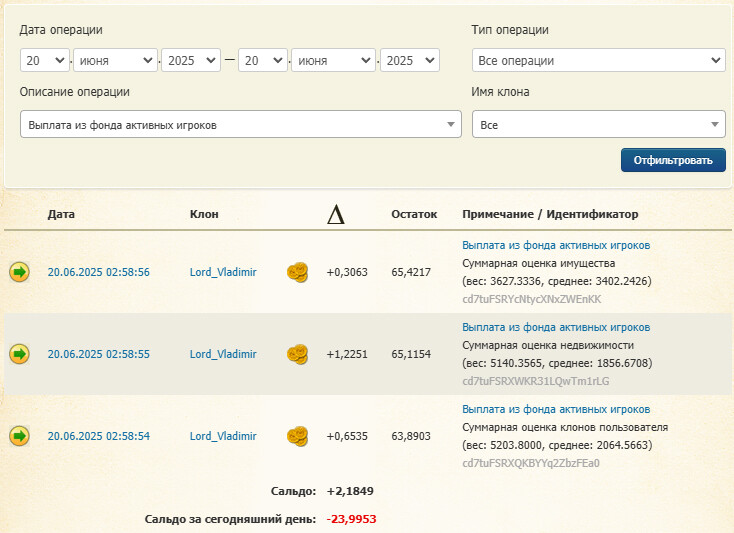The image size is (734, 533).
Task: Click the gold coins icon beside +1,2251
Action: [297, 354]
